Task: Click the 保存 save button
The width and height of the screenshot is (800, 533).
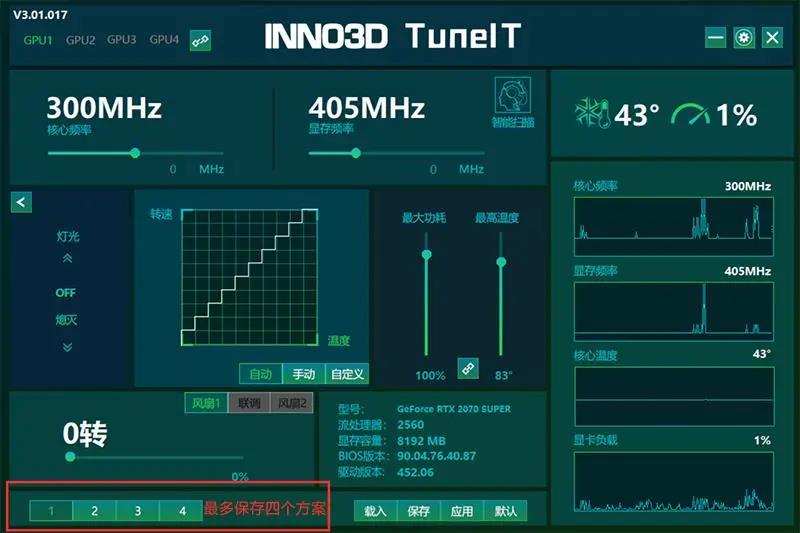Action: (x=418, y=511)
